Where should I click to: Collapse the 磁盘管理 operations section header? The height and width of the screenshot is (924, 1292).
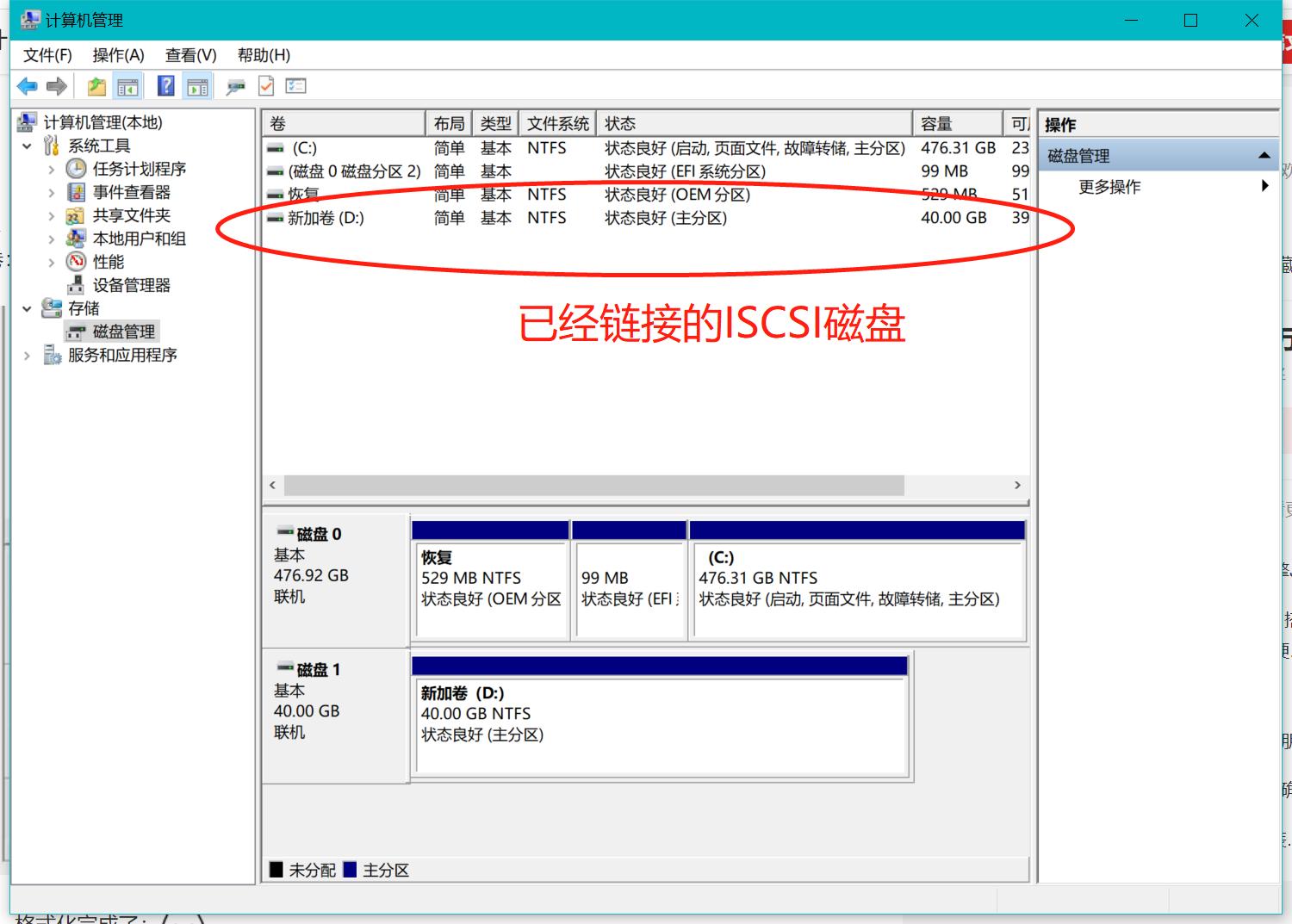(x=1265, y=155)
